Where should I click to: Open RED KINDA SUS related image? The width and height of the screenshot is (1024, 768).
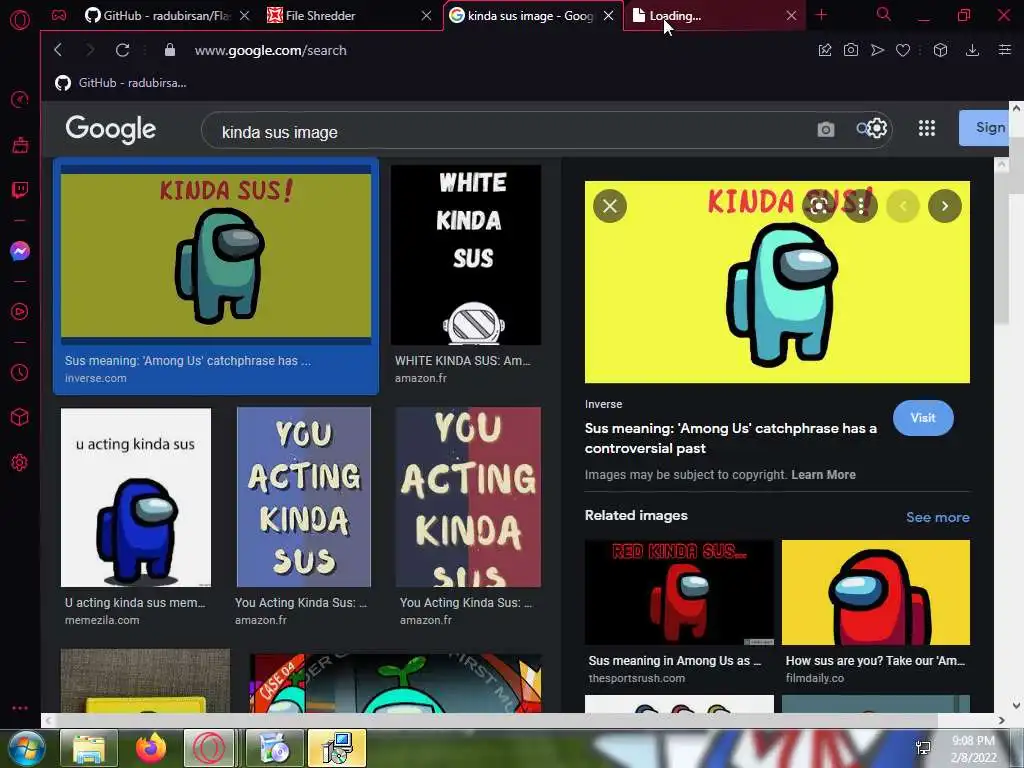[679, 592]
